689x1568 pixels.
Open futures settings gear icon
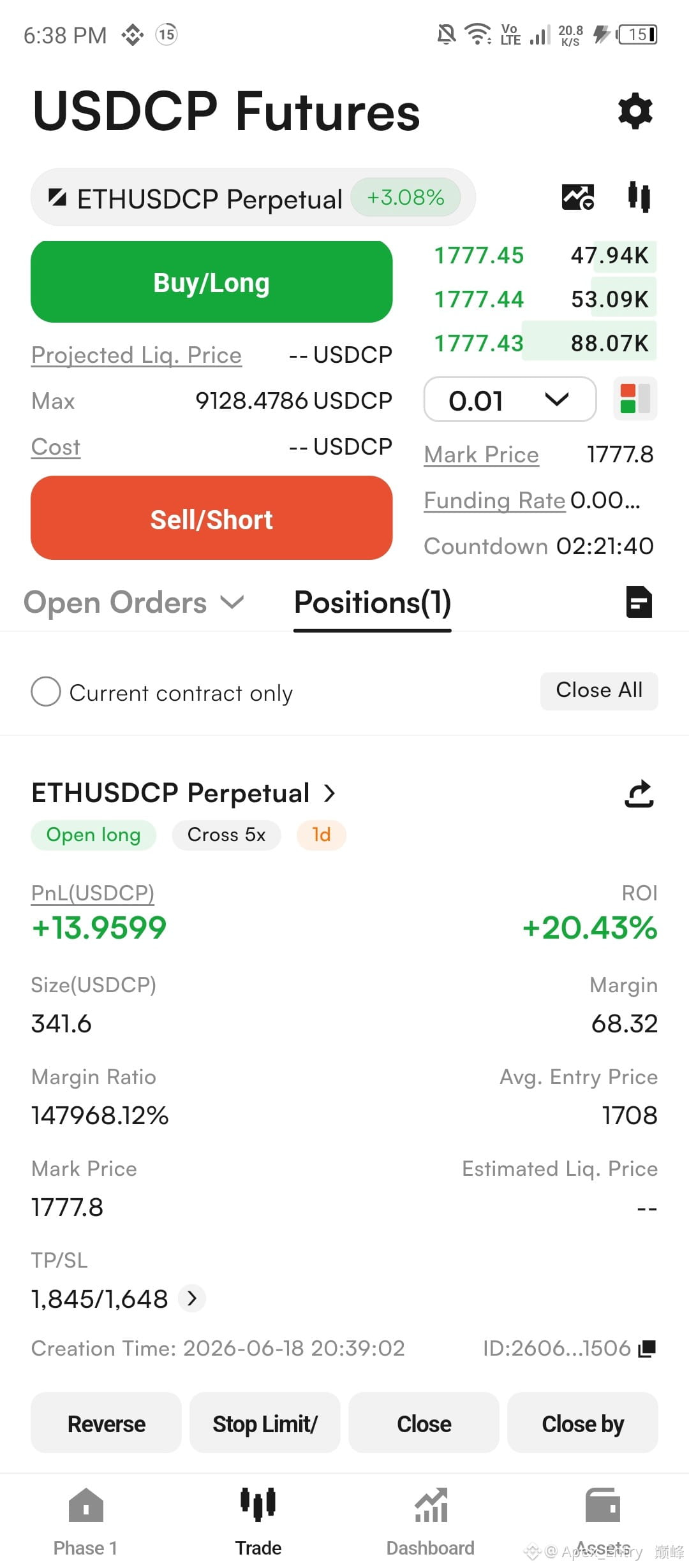635,112
